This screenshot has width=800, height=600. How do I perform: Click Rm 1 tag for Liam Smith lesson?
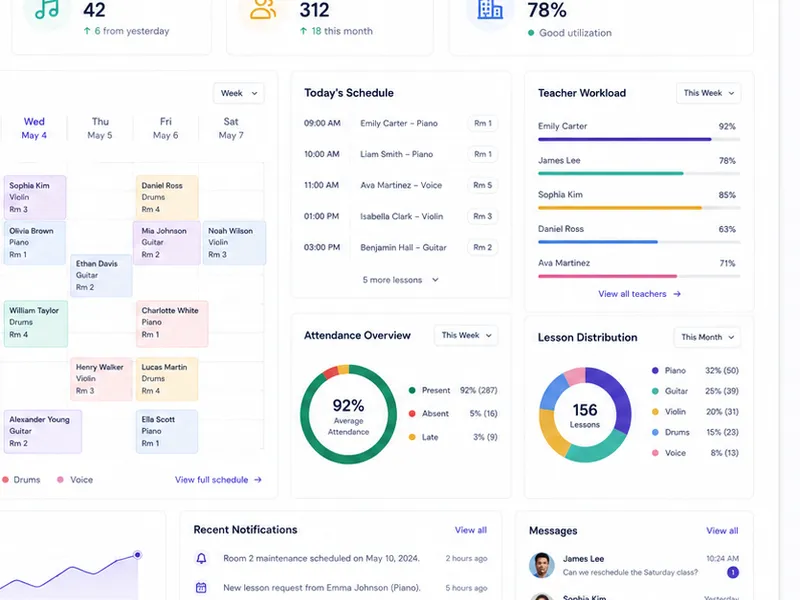coord(483,154)
